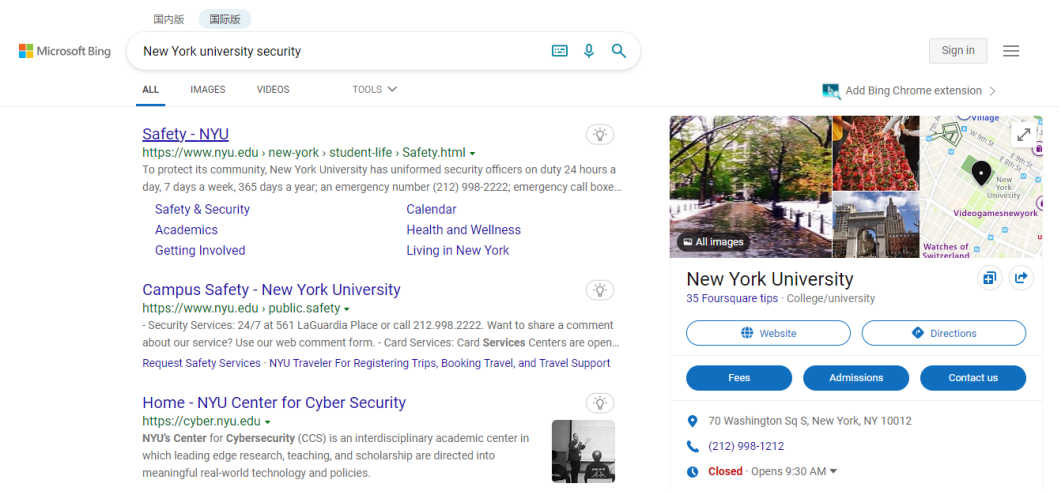
Task: Save New York University with the add-to-collection icon
Action: (990, 278)
